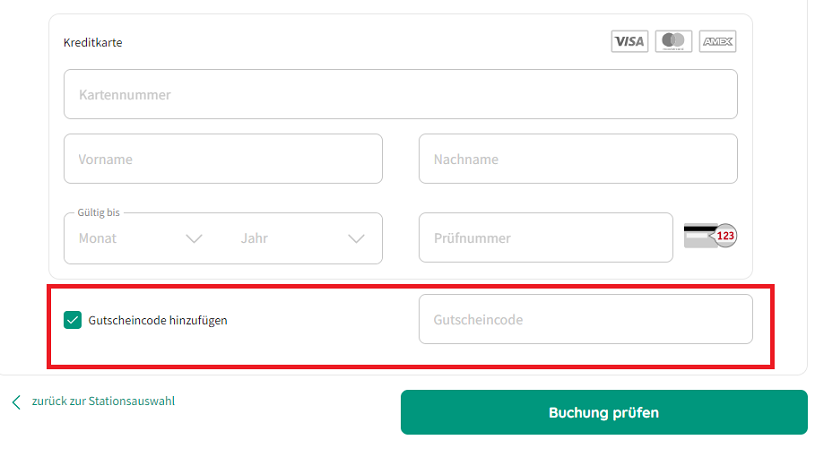This screenshot has height=466, width=815.
Task: Click the Visa card logo
Action: (629, 41)
